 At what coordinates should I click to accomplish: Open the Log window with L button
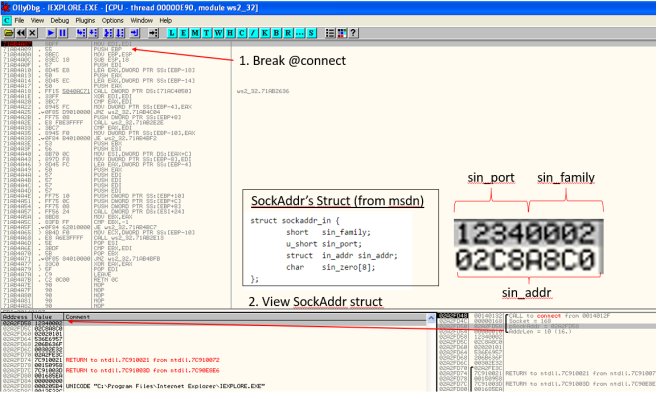[x=172, y=33]
